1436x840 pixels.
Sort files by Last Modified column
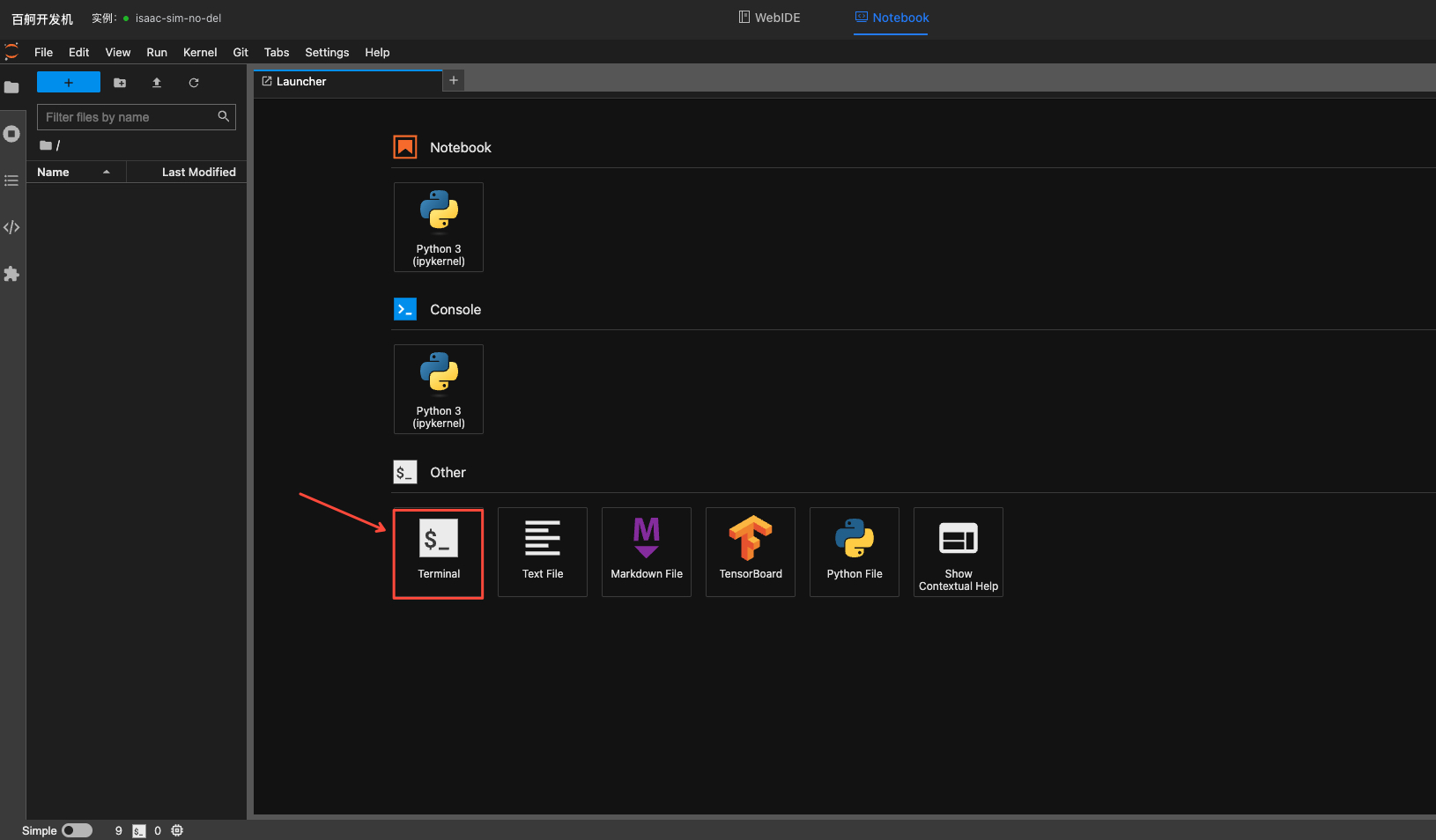pos(198,173)
